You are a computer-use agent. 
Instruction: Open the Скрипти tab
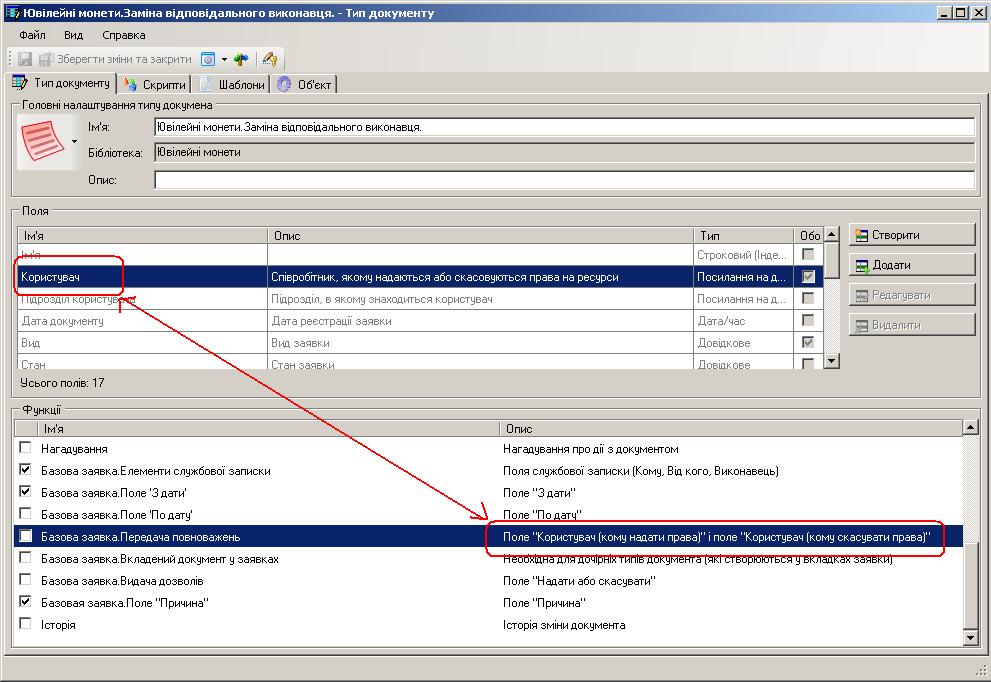(155, 85)
